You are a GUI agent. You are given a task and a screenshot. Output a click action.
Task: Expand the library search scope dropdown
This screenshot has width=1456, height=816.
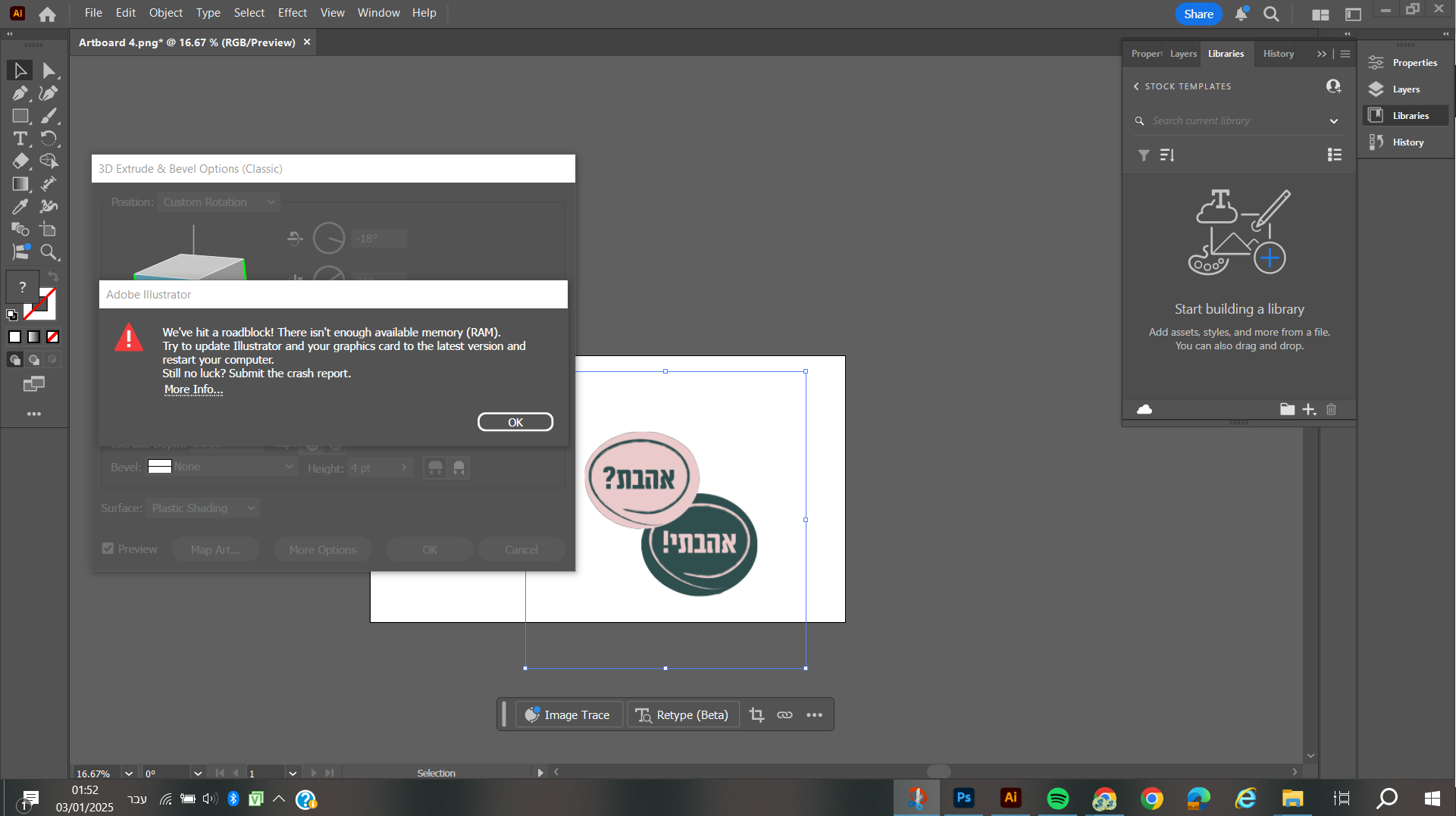pos(1334,121)
